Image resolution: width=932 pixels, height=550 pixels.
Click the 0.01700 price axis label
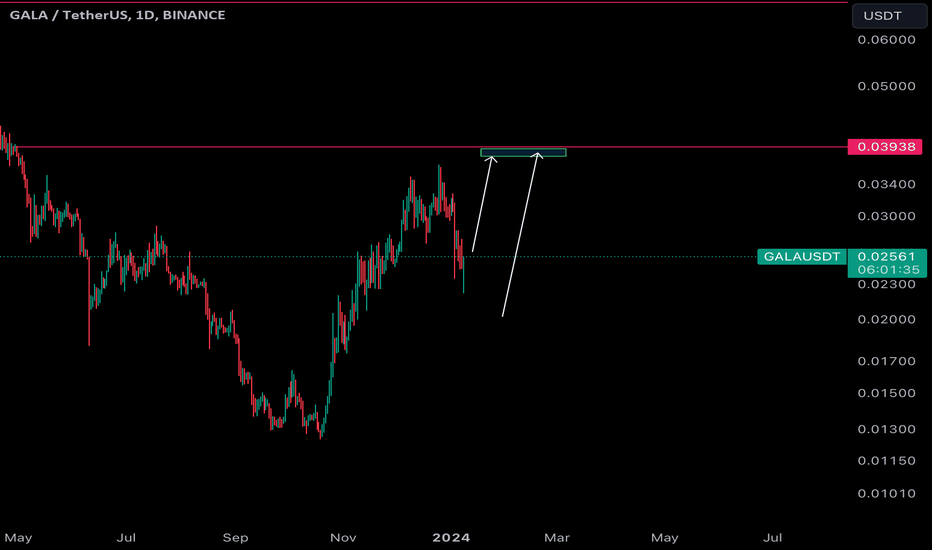[x=886, y=362]
